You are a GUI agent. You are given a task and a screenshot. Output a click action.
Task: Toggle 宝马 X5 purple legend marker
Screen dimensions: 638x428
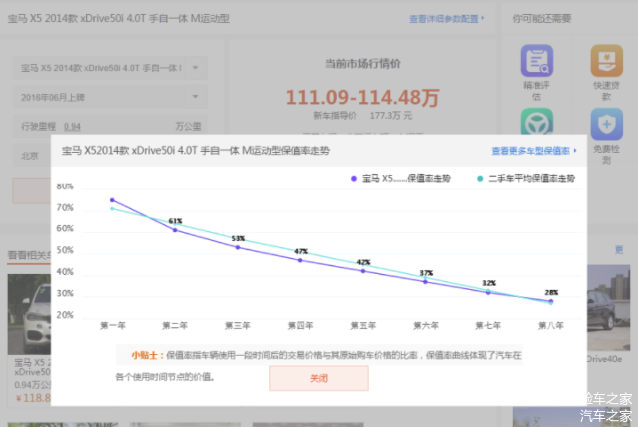(354, 179)
